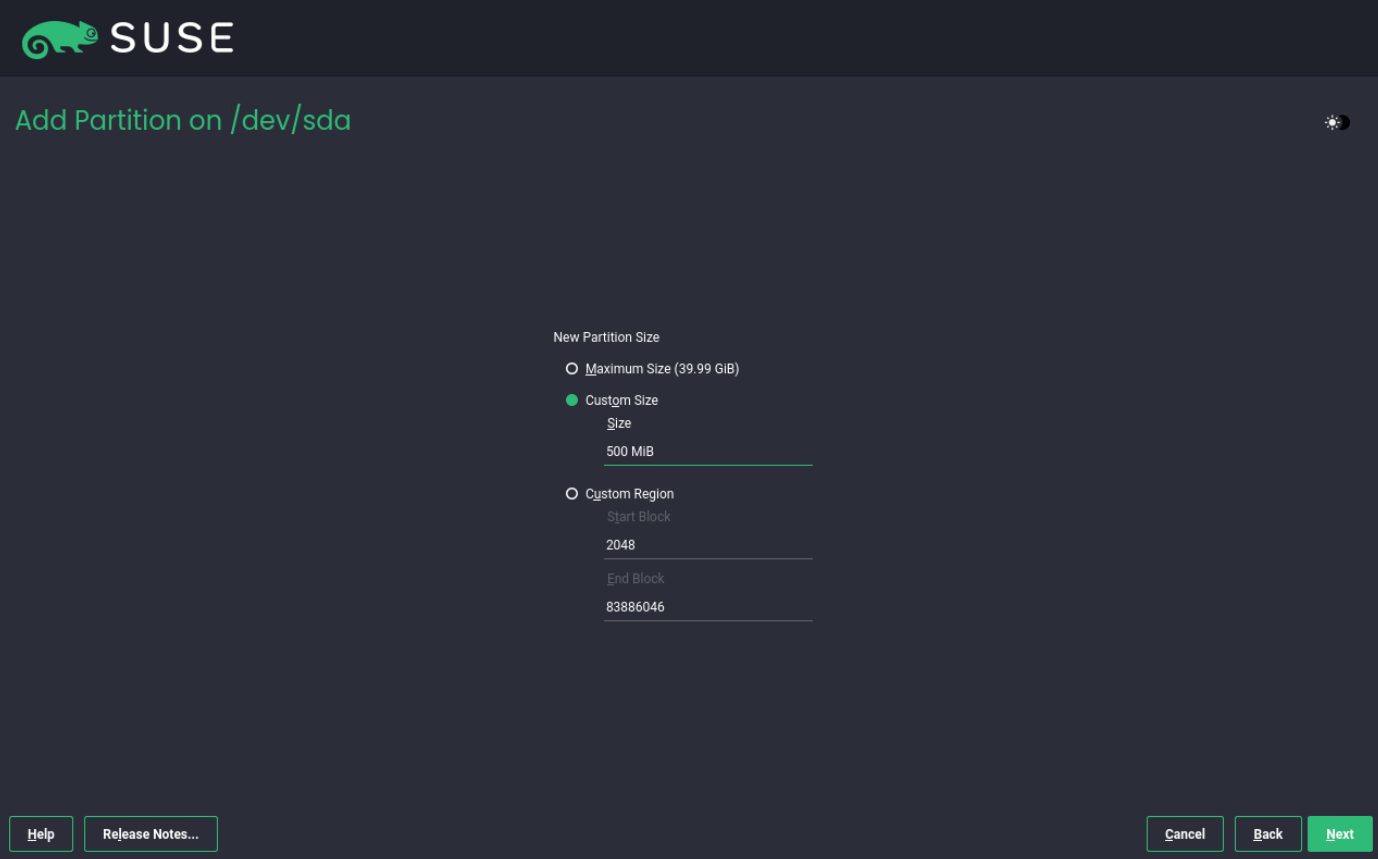Select the Custom Size radio button

click(572, 400)
